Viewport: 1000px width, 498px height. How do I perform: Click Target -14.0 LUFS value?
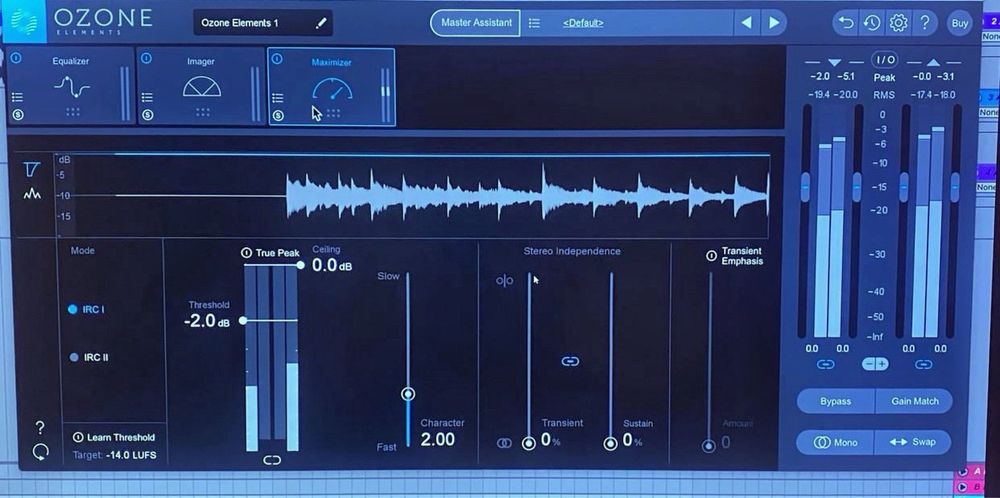click(129, 455)
